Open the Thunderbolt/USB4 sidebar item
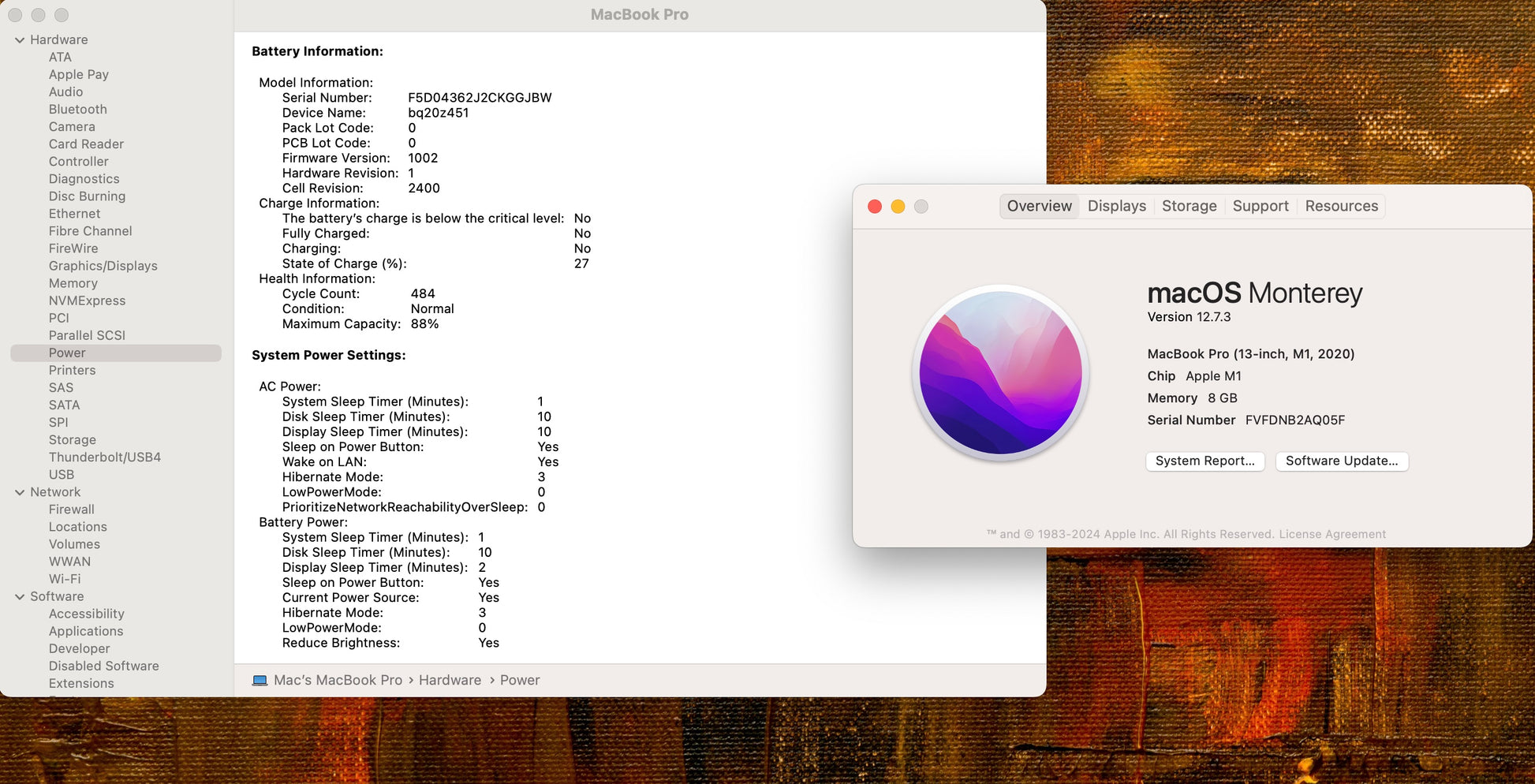The height and width of the screenshot is (784, 1535). (104, 457)
